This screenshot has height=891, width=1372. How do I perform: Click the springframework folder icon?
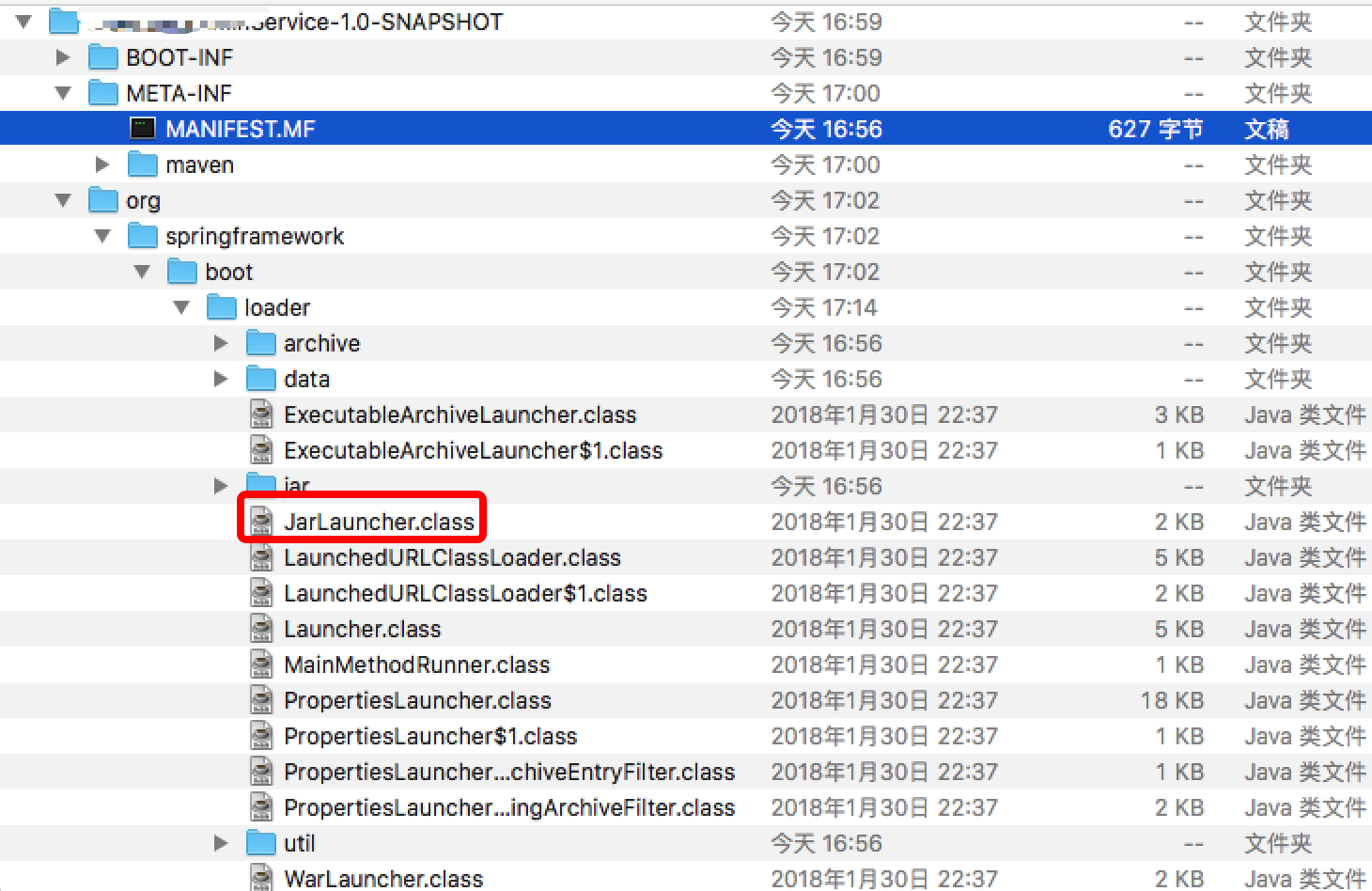(x=142, y=236)
